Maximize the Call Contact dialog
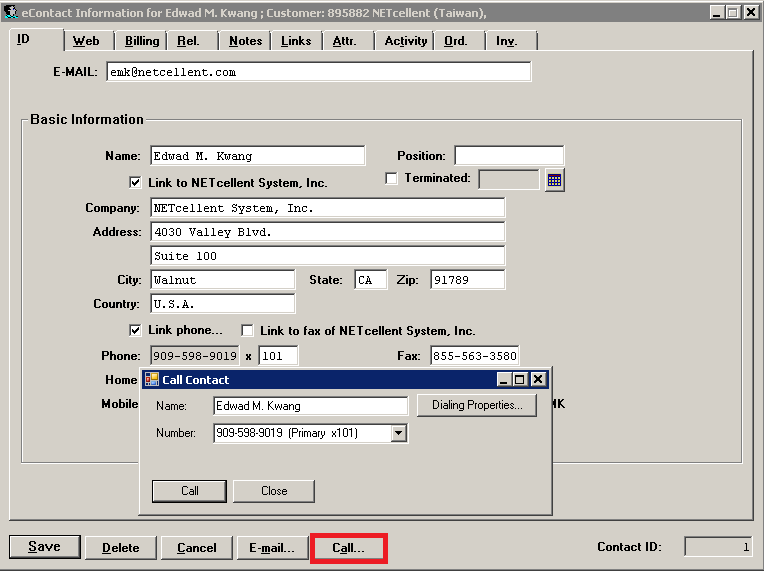 519,380
